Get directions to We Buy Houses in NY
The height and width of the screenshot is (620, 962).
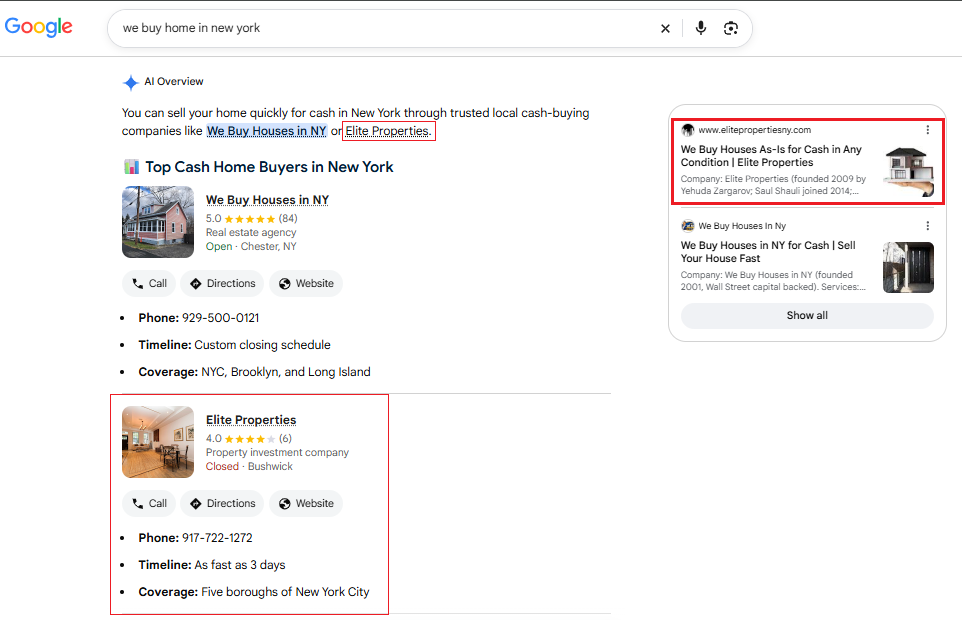[222, 283]
